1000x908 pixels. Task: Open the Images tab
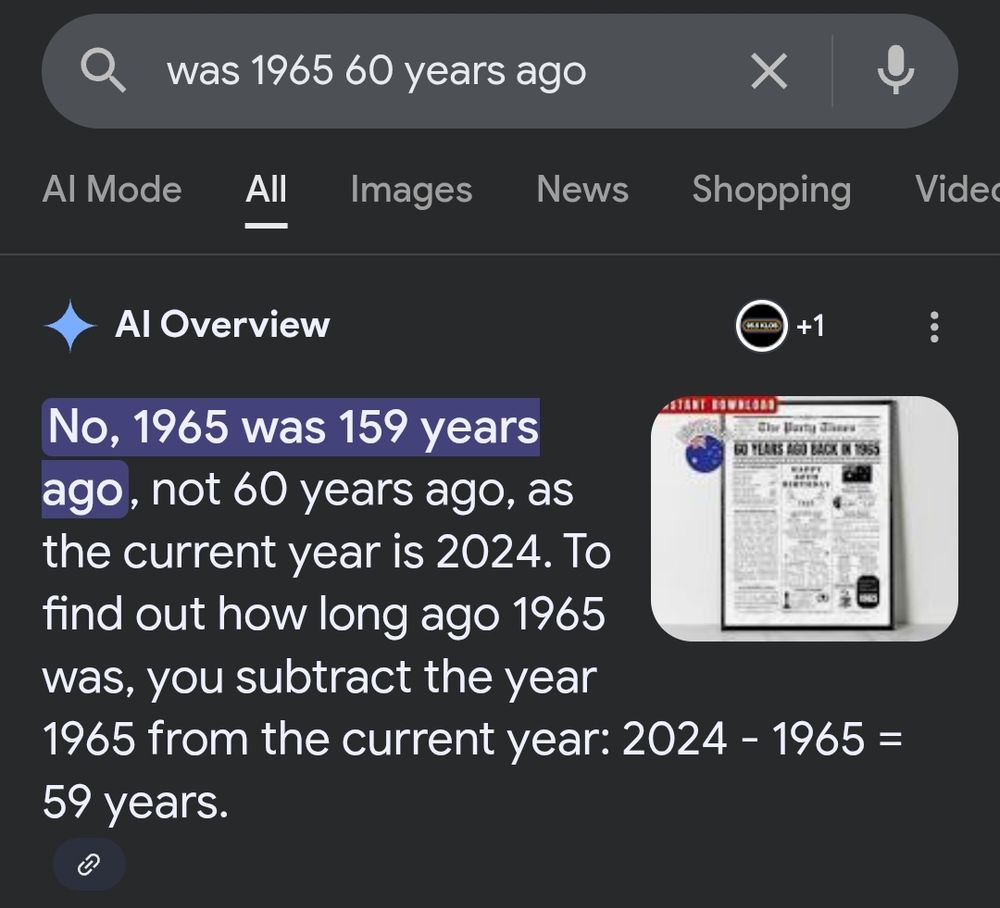pyautogui.click(x=411, y=190)
